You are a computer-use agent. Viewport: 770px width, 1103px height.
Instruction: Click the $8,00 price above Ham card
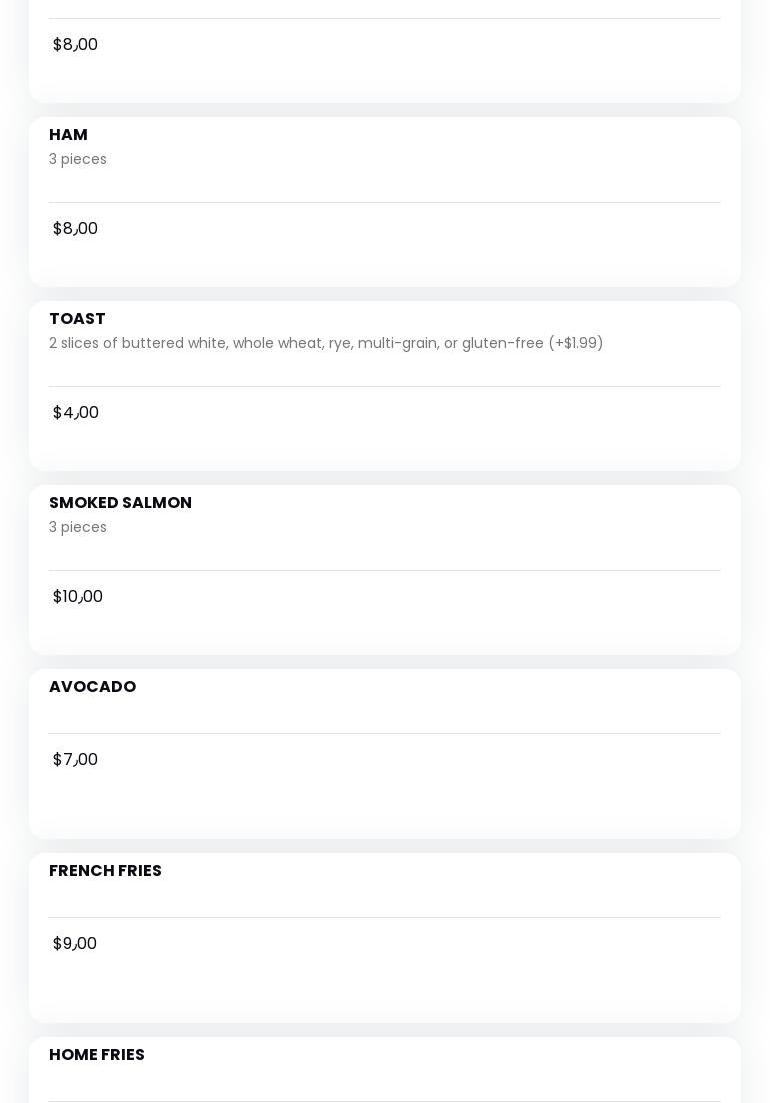pyautogui.click(x=75, y=45)
